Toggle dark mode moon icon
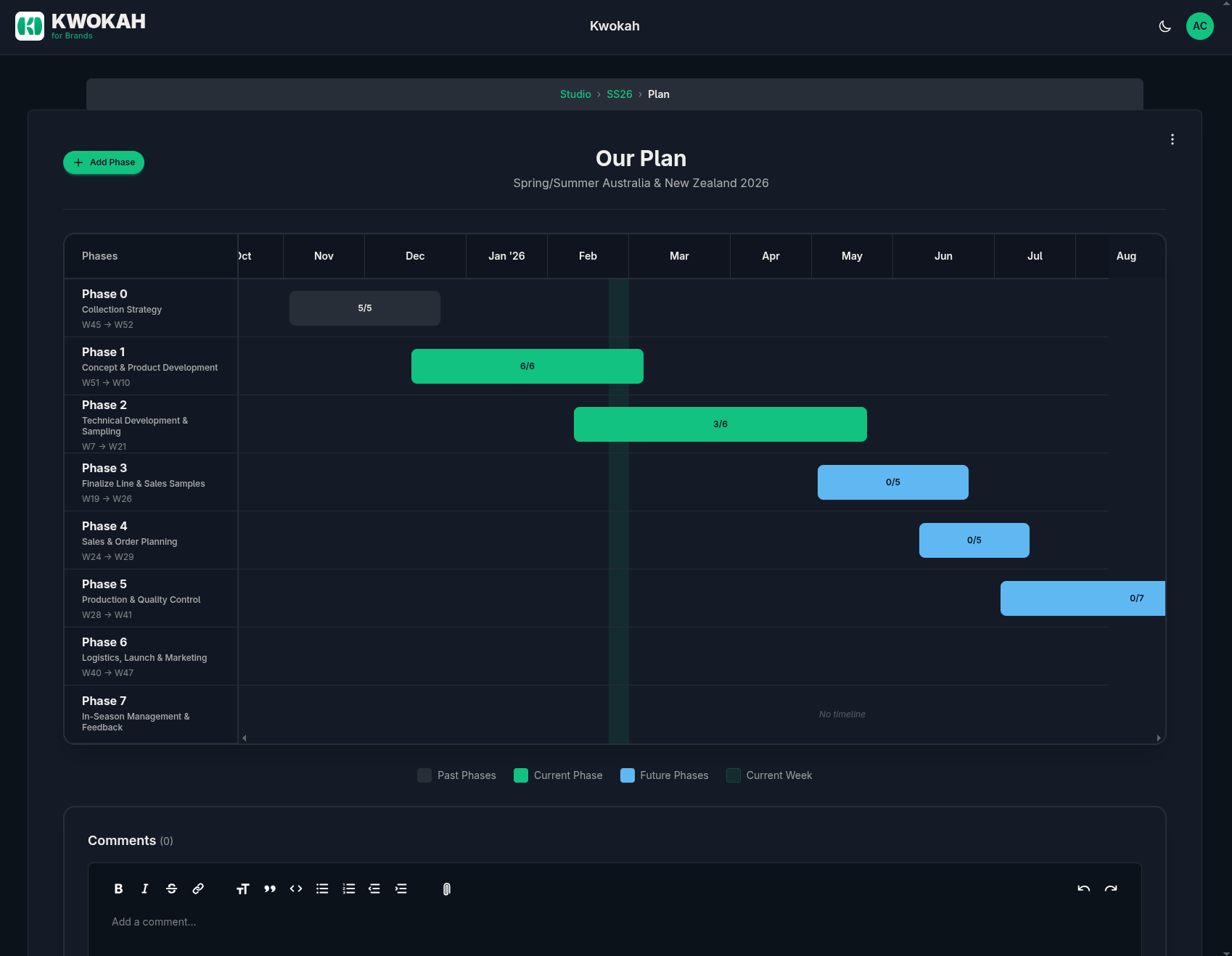The height and width of the screenshot is (956, 1232). tap(1165, 26)
